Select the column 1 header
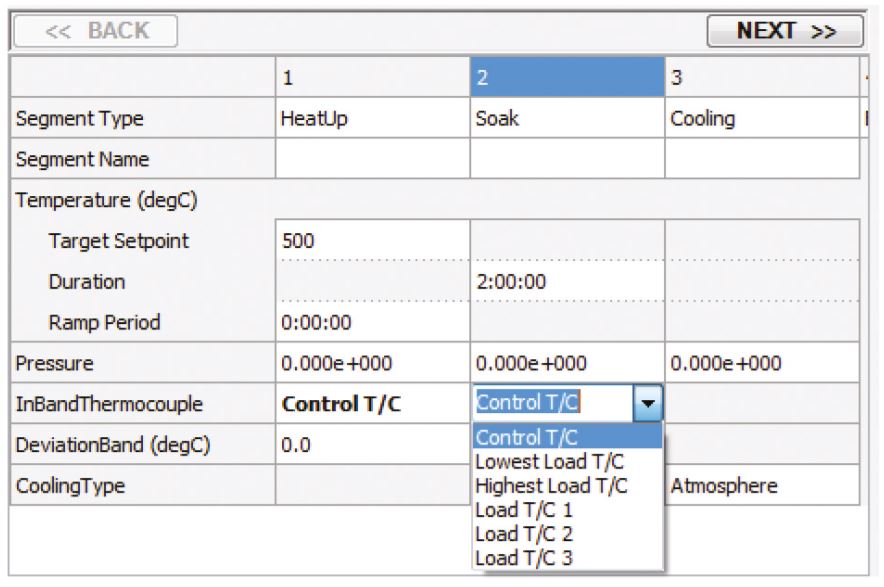 [372, 77]
